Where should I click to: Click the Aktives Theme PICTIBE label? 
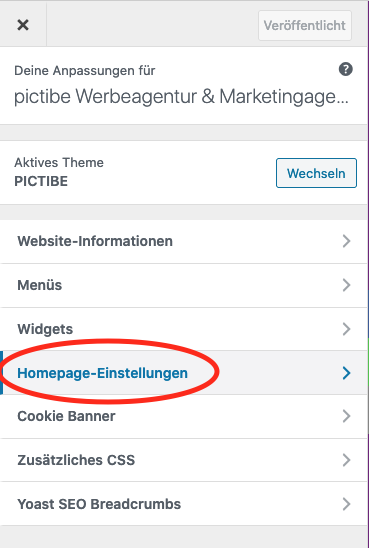pos(59,172)
